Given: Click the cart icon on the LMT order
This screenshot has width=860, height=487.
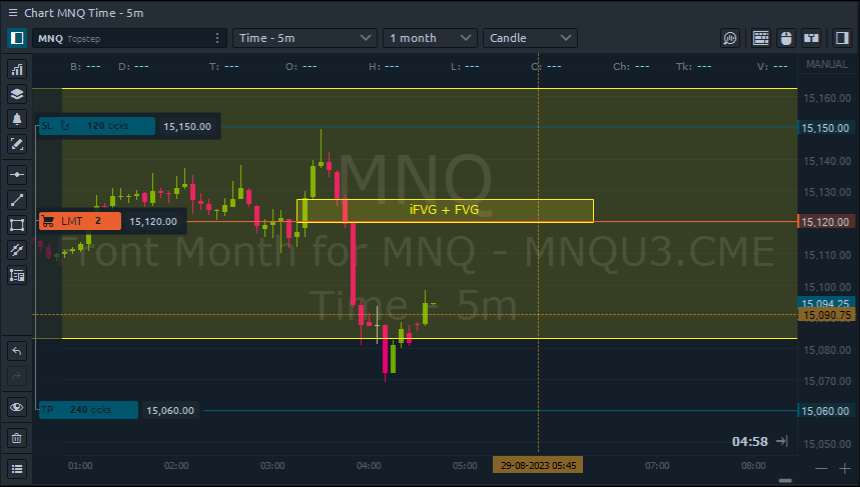Looking at the screenshot, I should click(48, 221).
